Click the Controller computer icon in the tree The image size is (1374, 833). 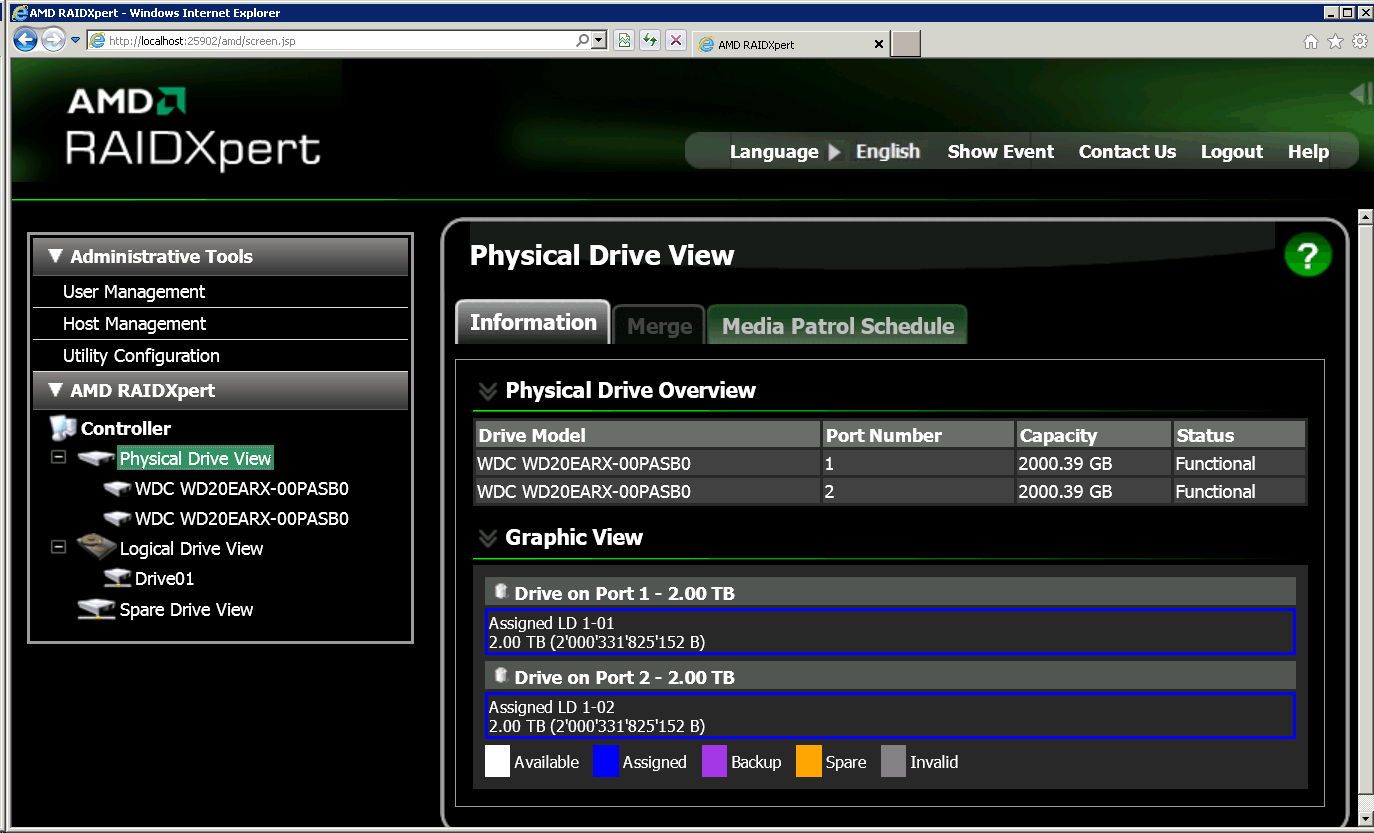[x=63, y=428]
